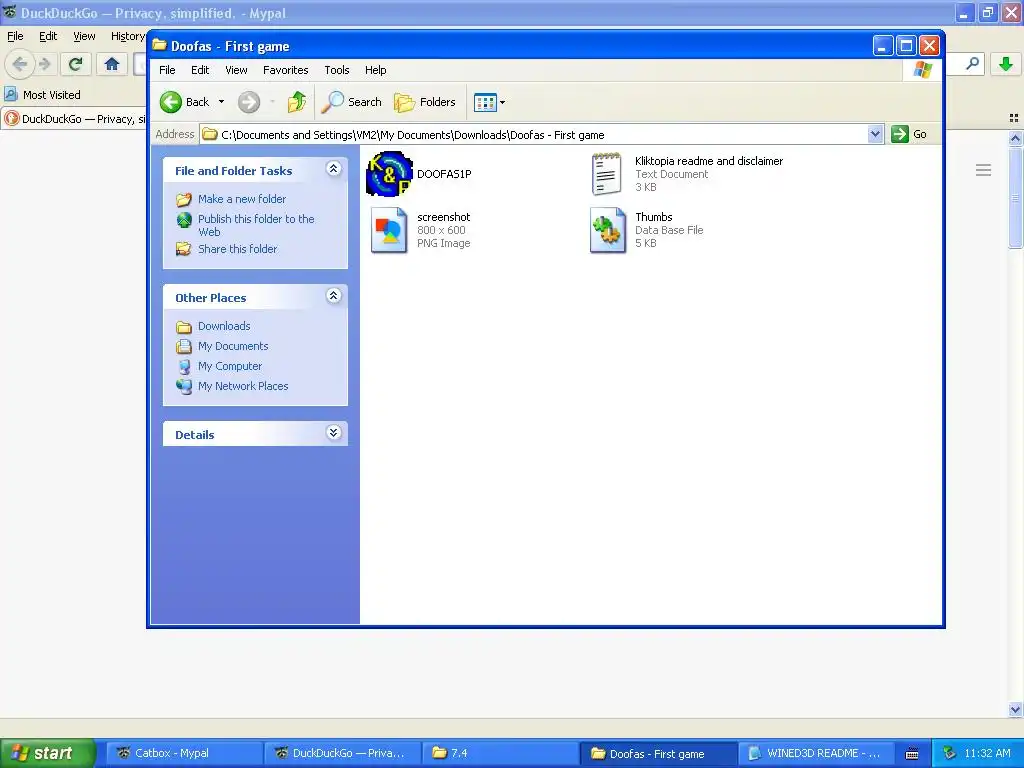The width and height of the screenshot is (1024, 768).
Task: Switch to WINED3D README taskbar item
Action: coord(817,753)
